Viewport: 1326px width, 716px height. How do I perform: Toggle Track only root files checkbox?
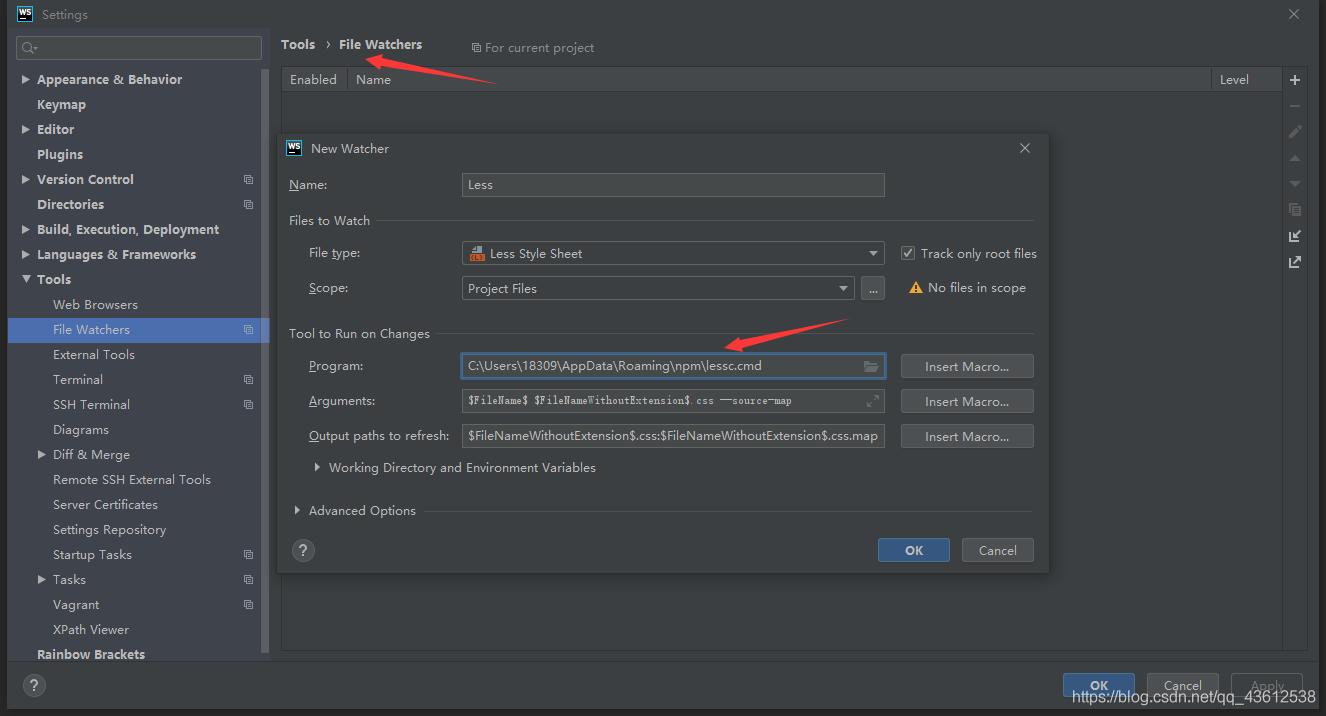tap(908, 254)
